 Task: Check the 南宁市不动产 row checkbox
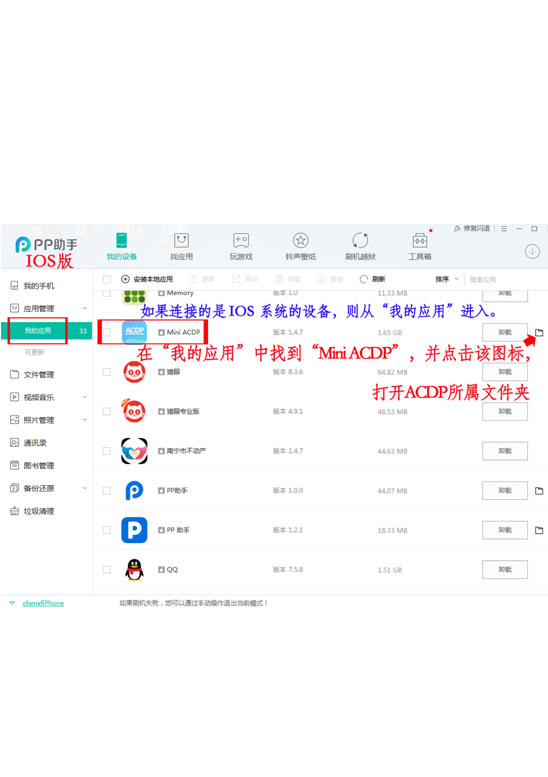pos(107,451)
